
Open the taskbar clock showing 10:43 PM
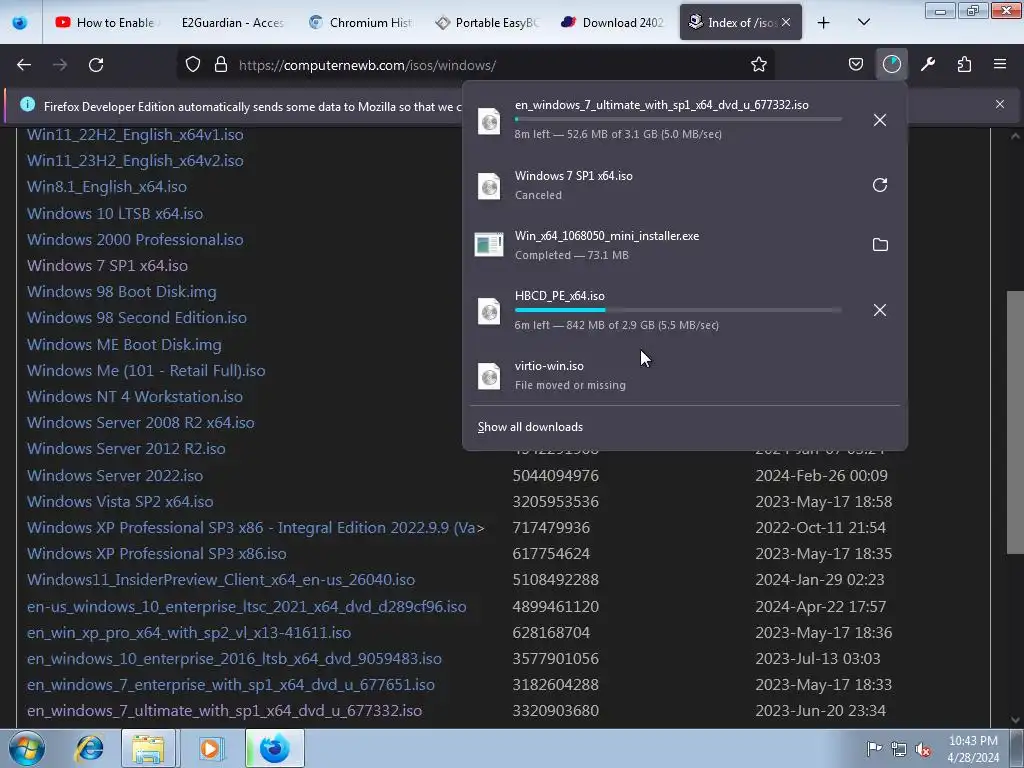(x=973, y=749)
